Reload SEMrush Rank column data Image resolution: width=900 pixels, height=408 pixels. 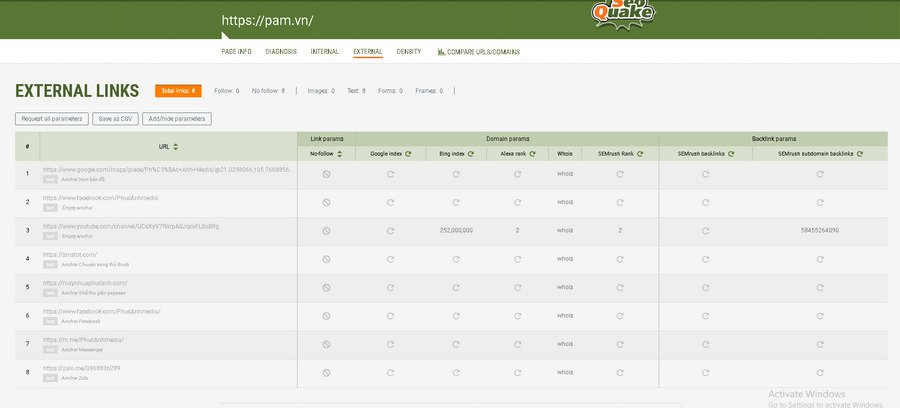639,154
